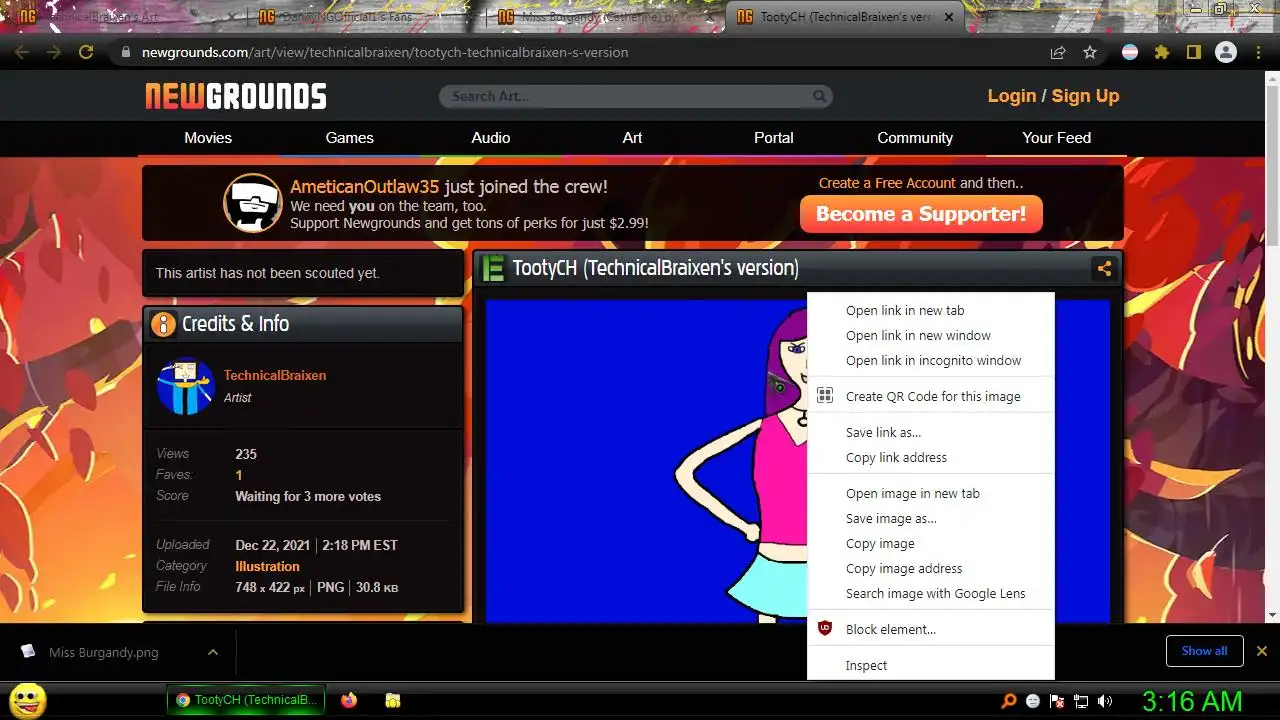Click Become a Supporter! button
Screen dimensions: 1280x720
(921, 214)
